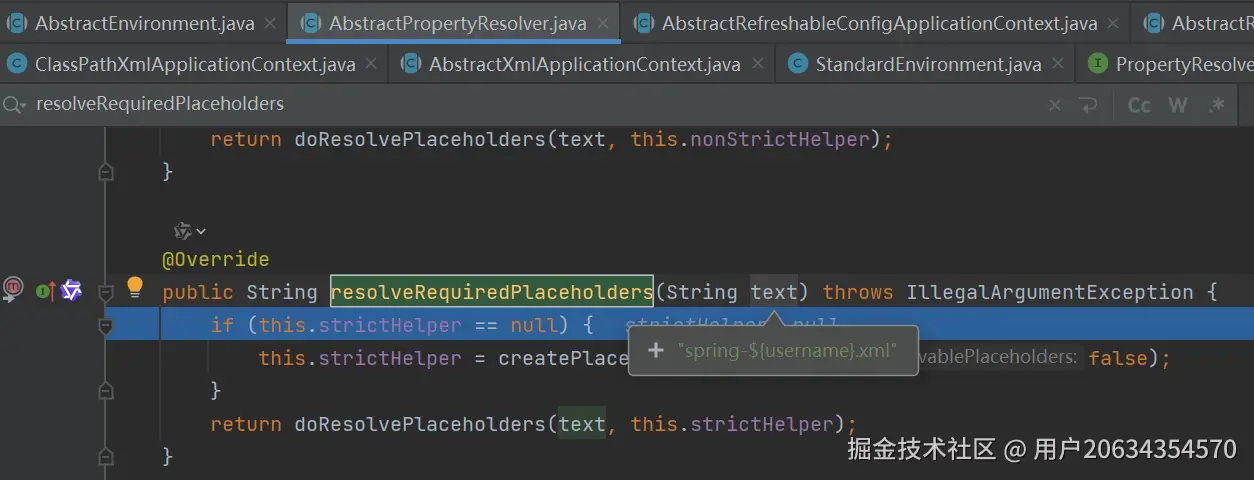The width and height of the screenshot is (1254, 480).
Task: Click fold end marker after nonStrictHelper return
Action: tap(106, 172)
